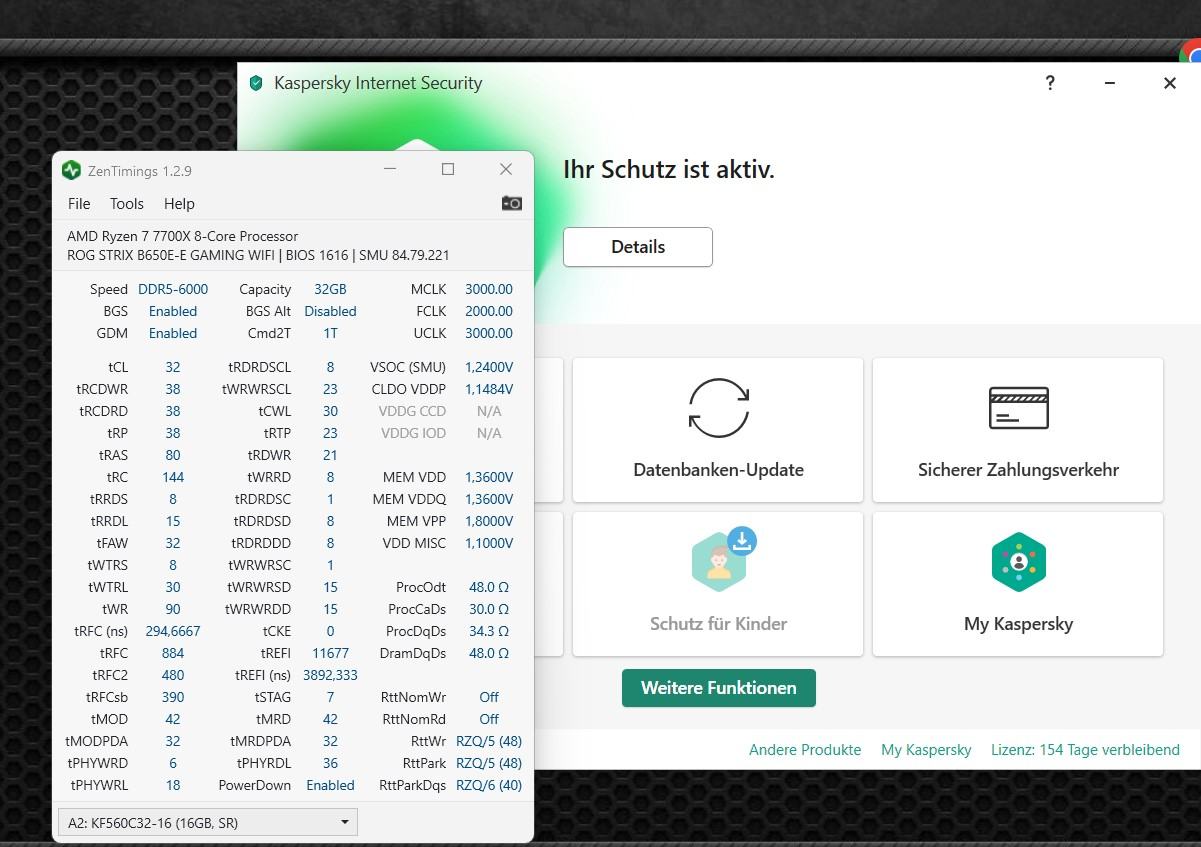Click the MCLK value 3000.00
Image resolution: width=1201 pixels, height=847 pixels.
(489, 289)
